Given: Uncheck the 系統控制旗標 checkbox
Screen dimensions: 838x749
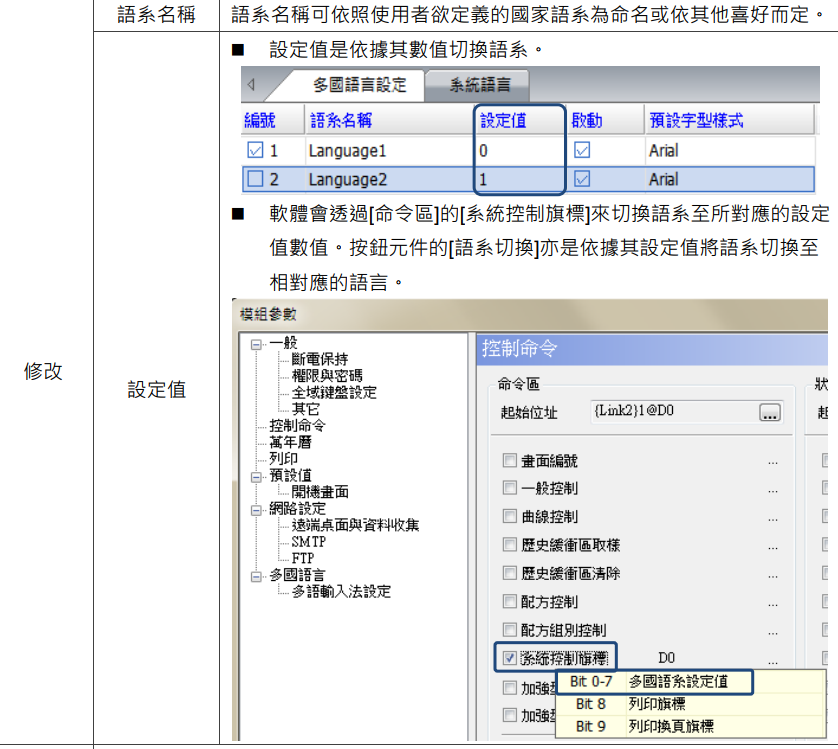Looking at the screenshot, I should tap(509, 658).
